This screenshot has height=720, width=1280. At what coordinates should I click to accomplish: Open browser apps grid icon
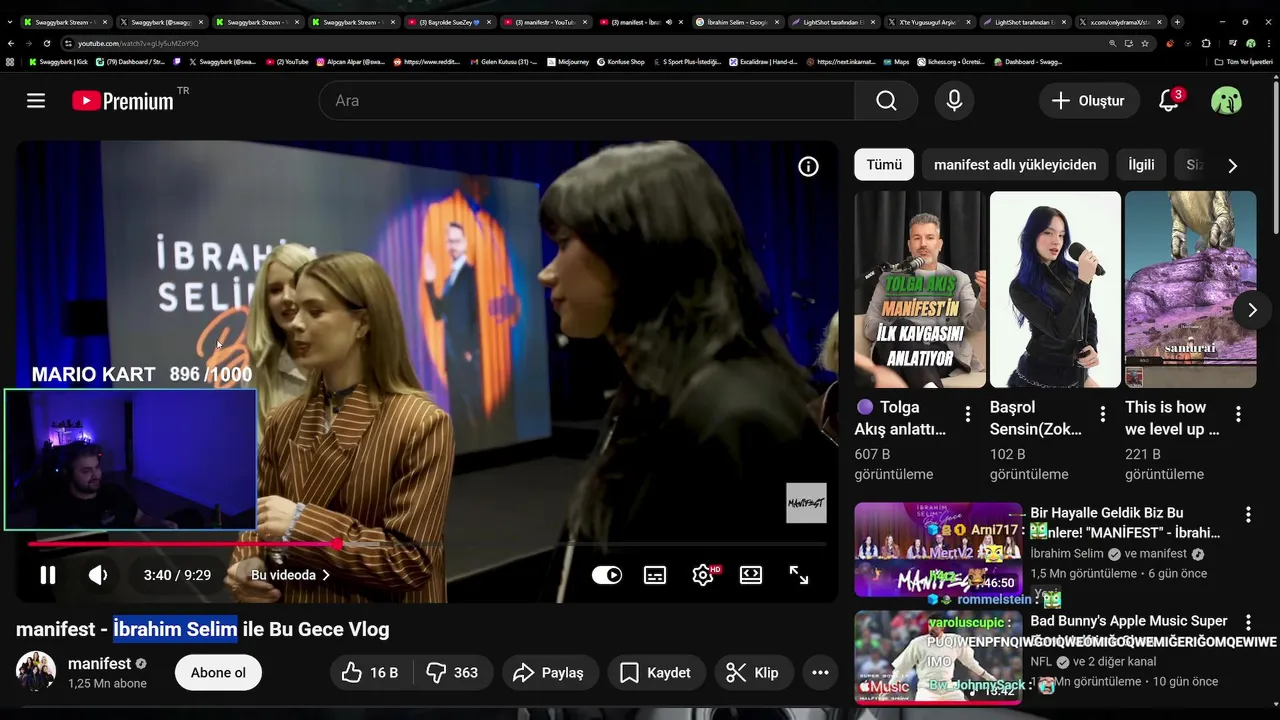point(10,62)
